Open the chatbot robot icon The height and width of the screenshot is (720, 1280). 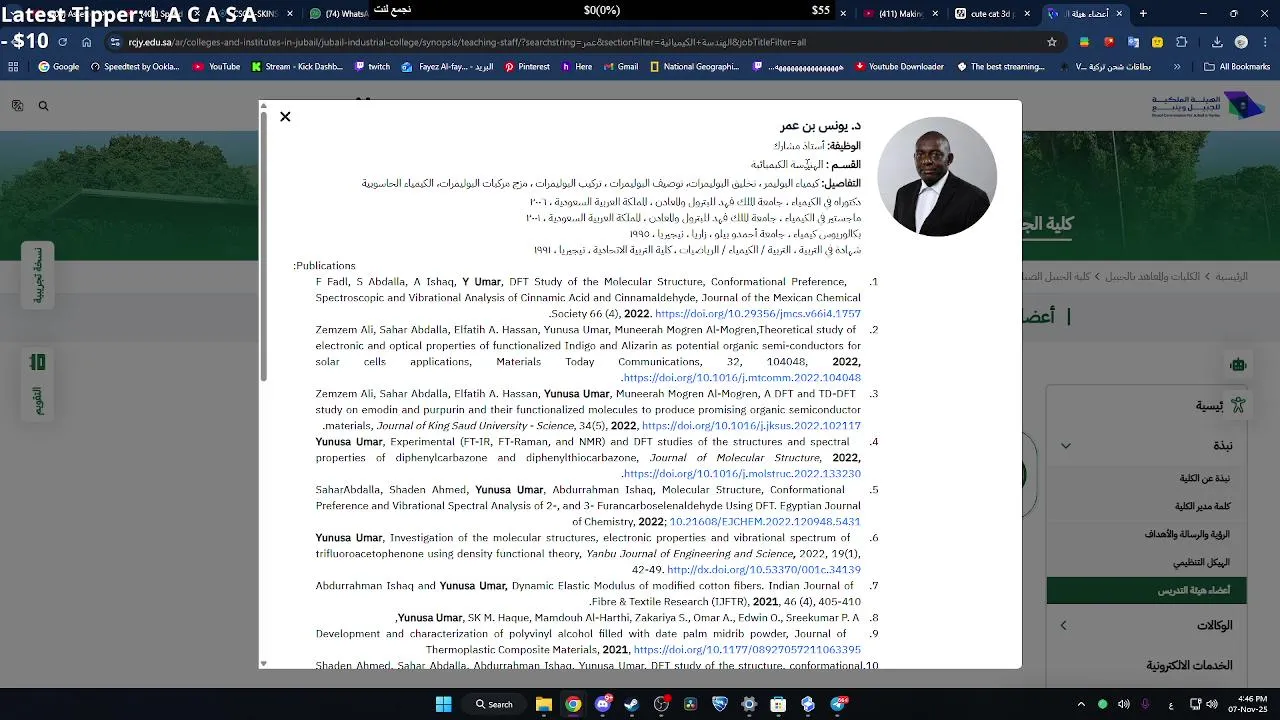1238,365
